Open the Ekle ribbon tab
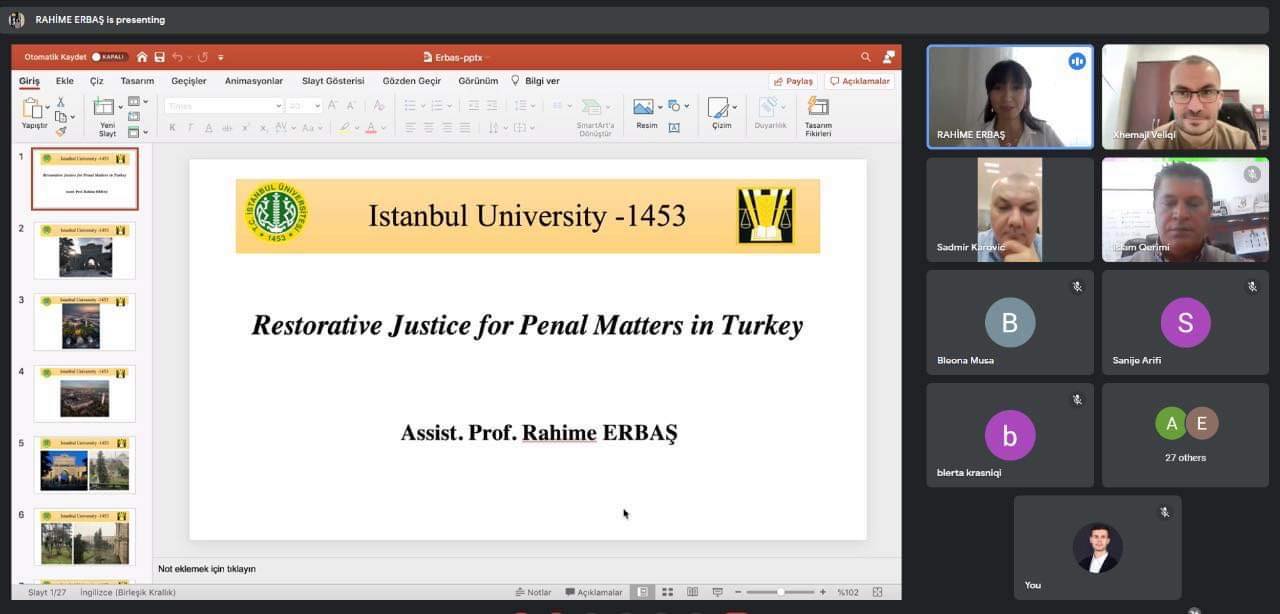Image resolution: width=1280 pixels, height=614 pixels. click(x=65, y=81)
